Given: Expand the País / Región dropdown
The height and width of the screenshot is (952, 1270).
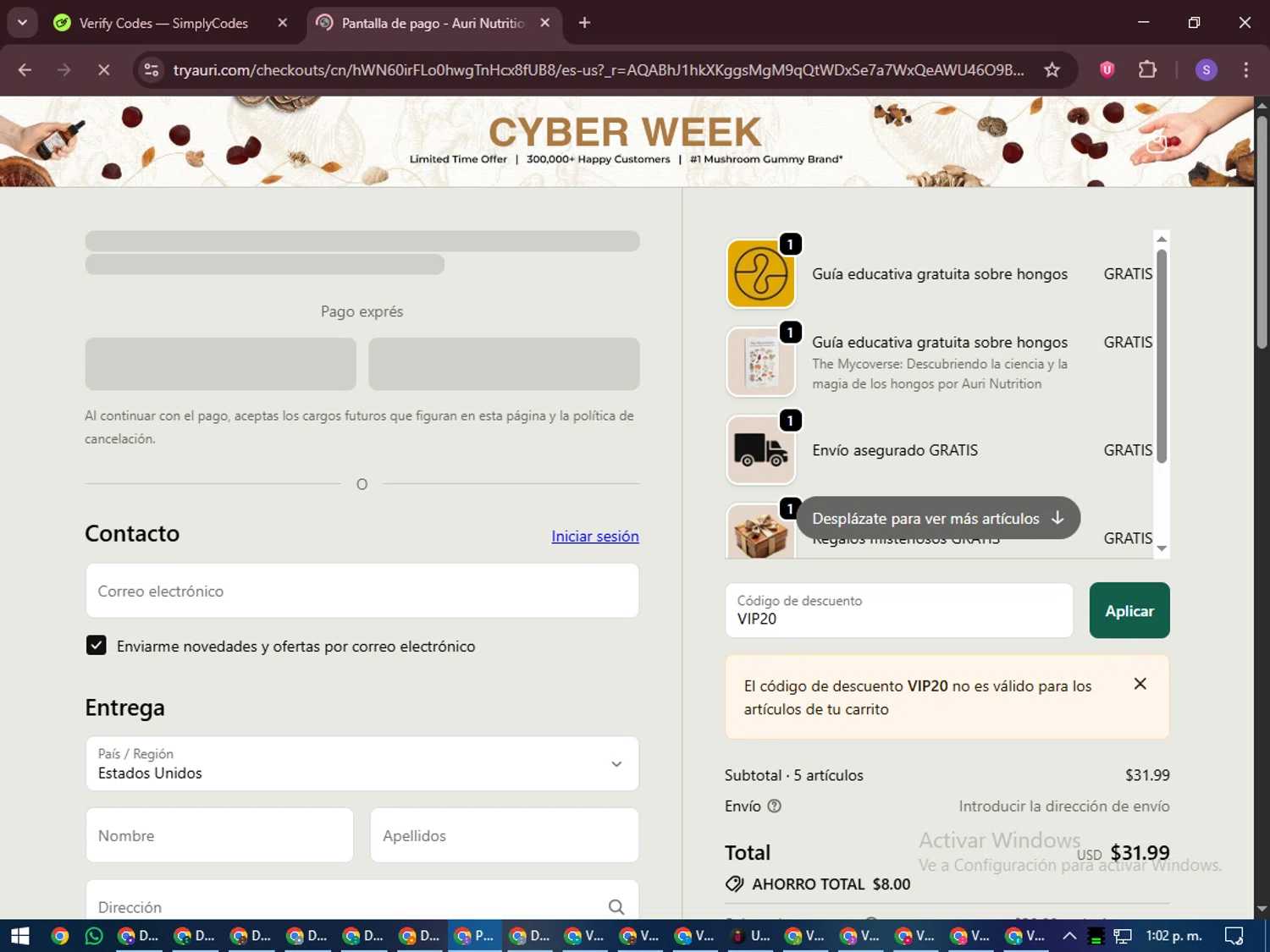Looking at the screenshot, I should [x=362, y=763].
